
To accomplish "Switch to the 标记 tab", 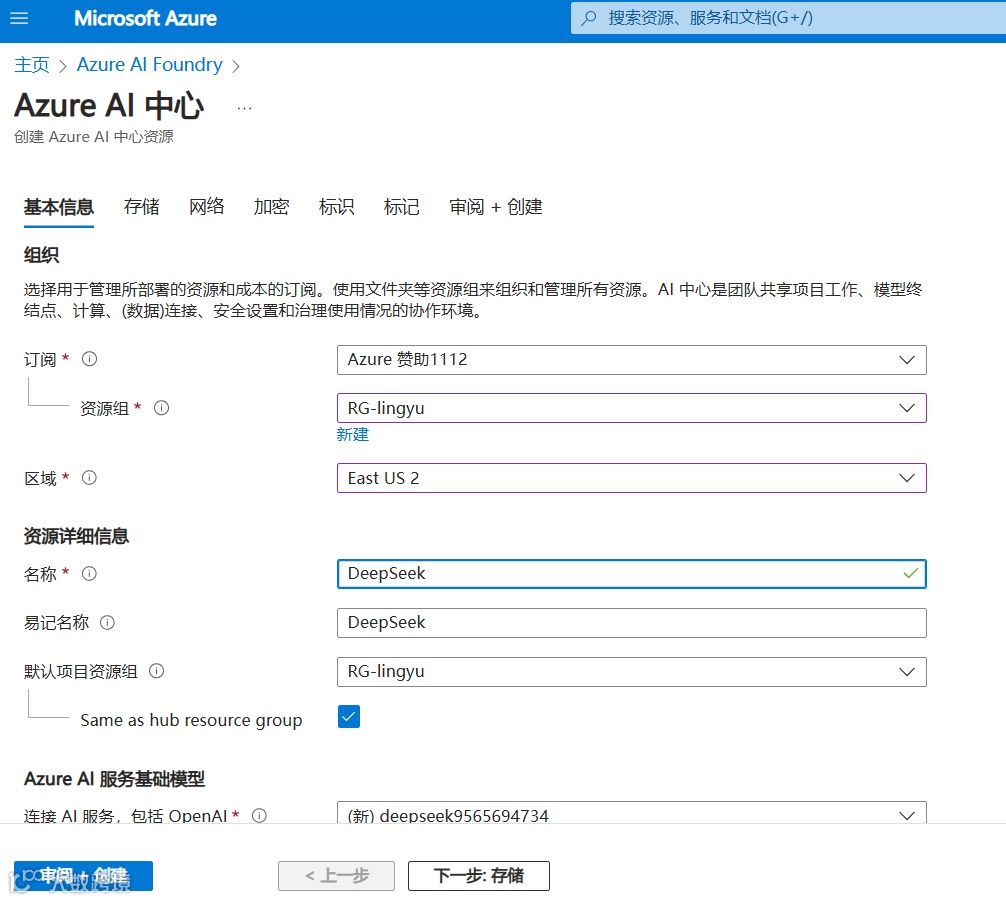I will tap(402, 207).
